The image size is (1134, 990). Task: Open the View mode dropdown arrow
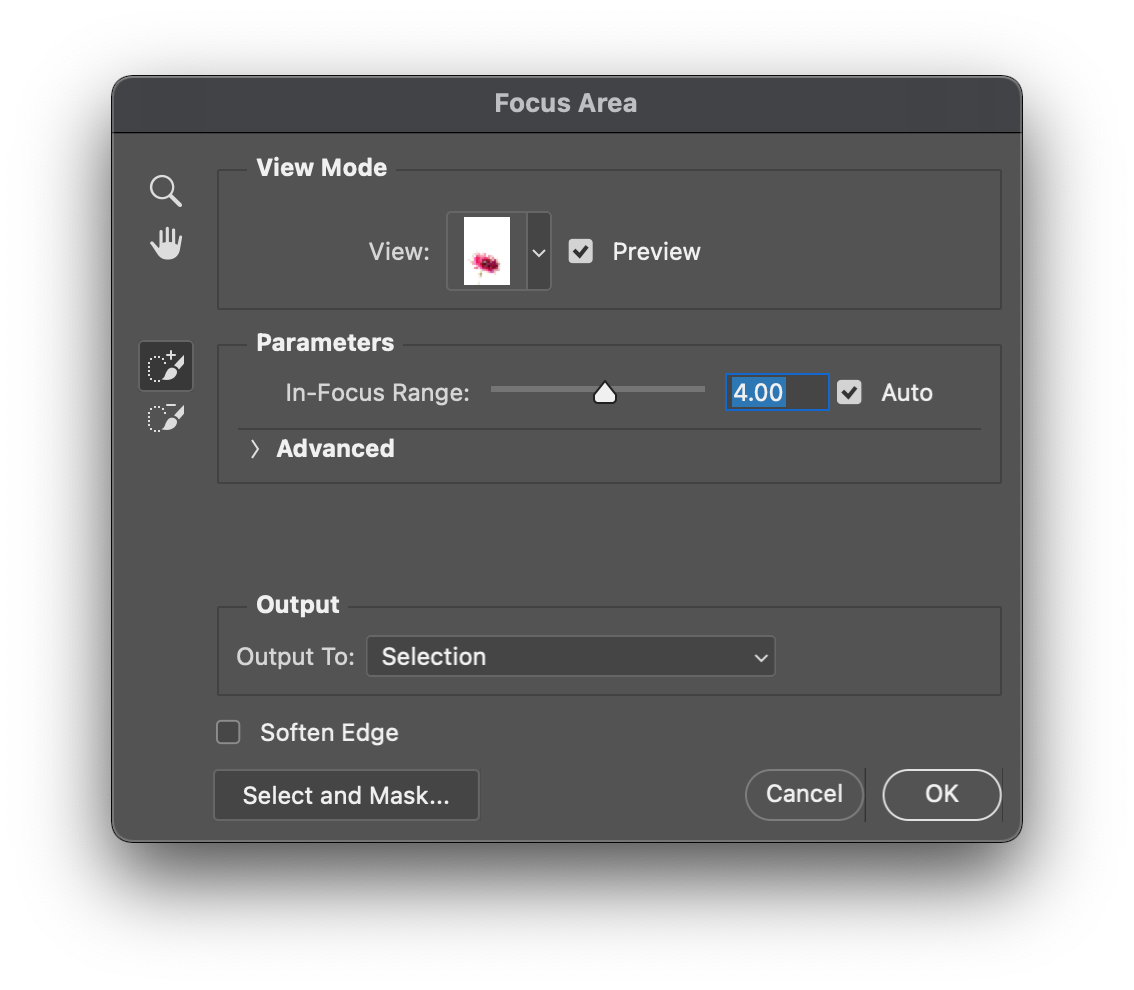point(539,252)
